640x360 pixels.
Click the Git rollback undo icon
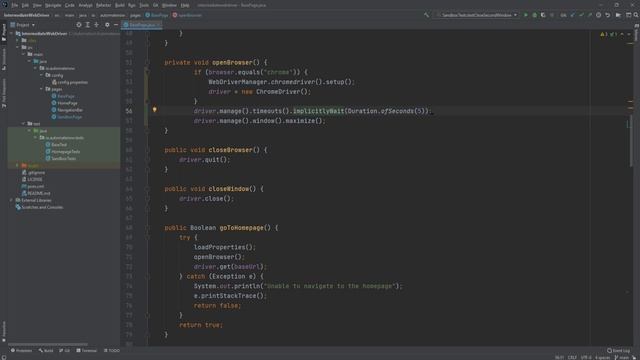(607, 15)
